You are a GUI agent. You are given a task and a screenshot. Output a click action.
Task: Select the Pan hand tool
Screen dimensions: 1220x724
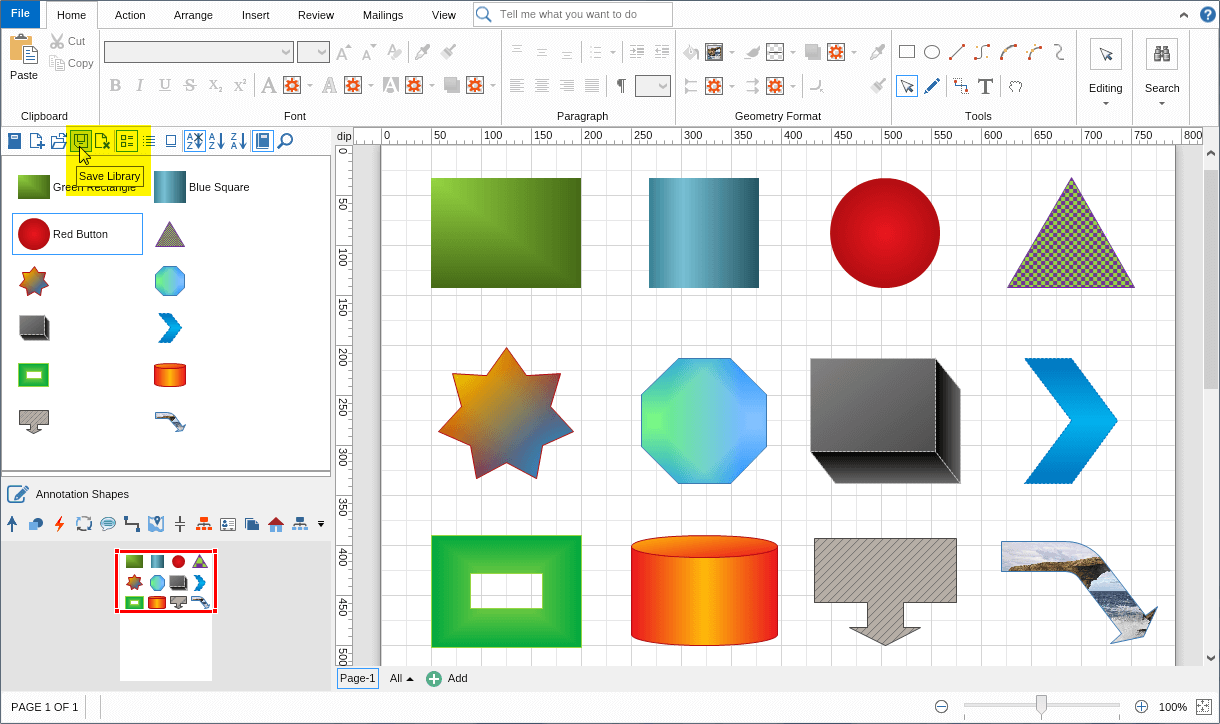1015,86
